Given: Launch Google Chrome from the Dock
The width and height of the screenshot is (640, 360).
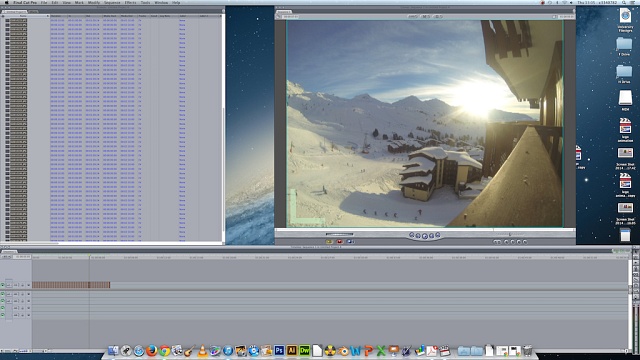Looking at the screenshot, I should [164, 351].
